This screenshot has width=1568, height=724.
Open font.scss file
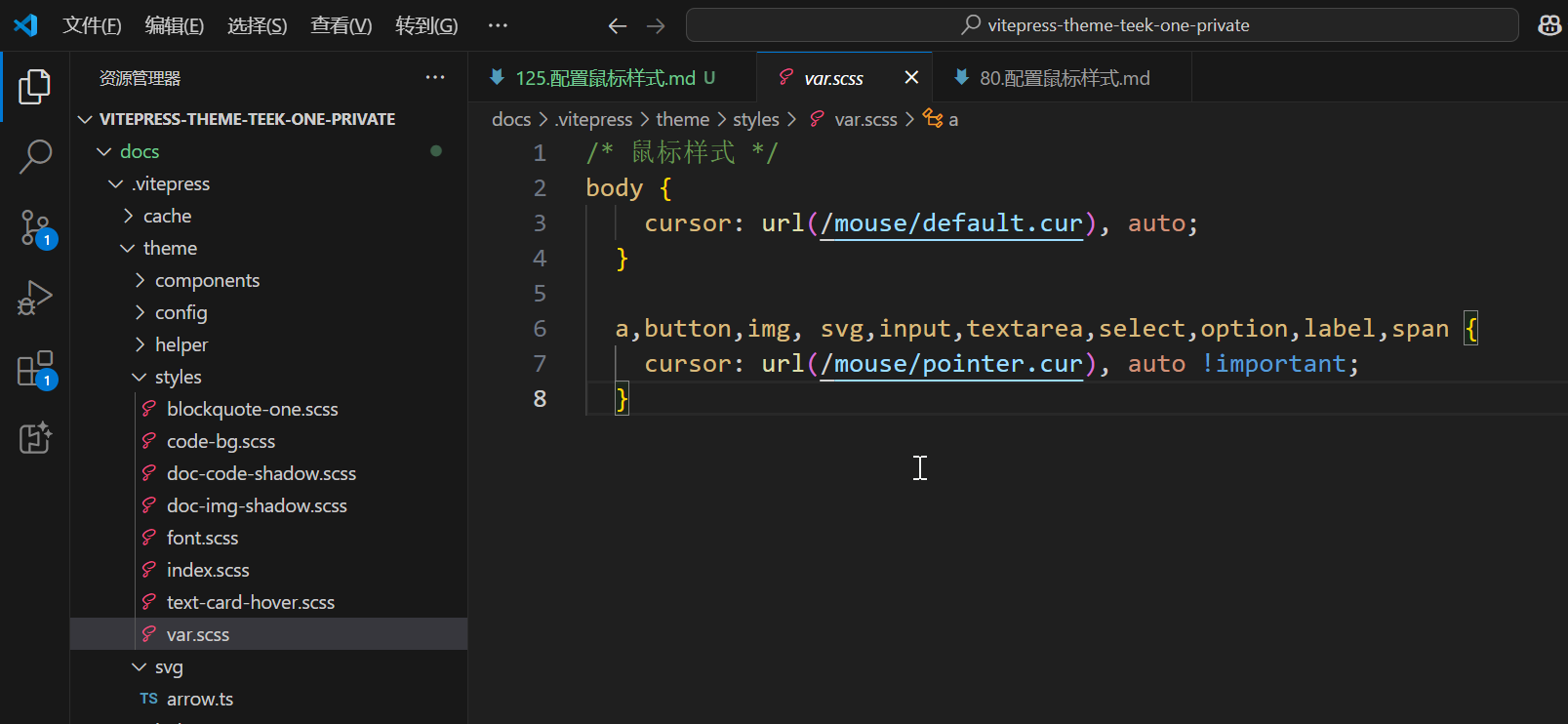click(x=268, y=538)
